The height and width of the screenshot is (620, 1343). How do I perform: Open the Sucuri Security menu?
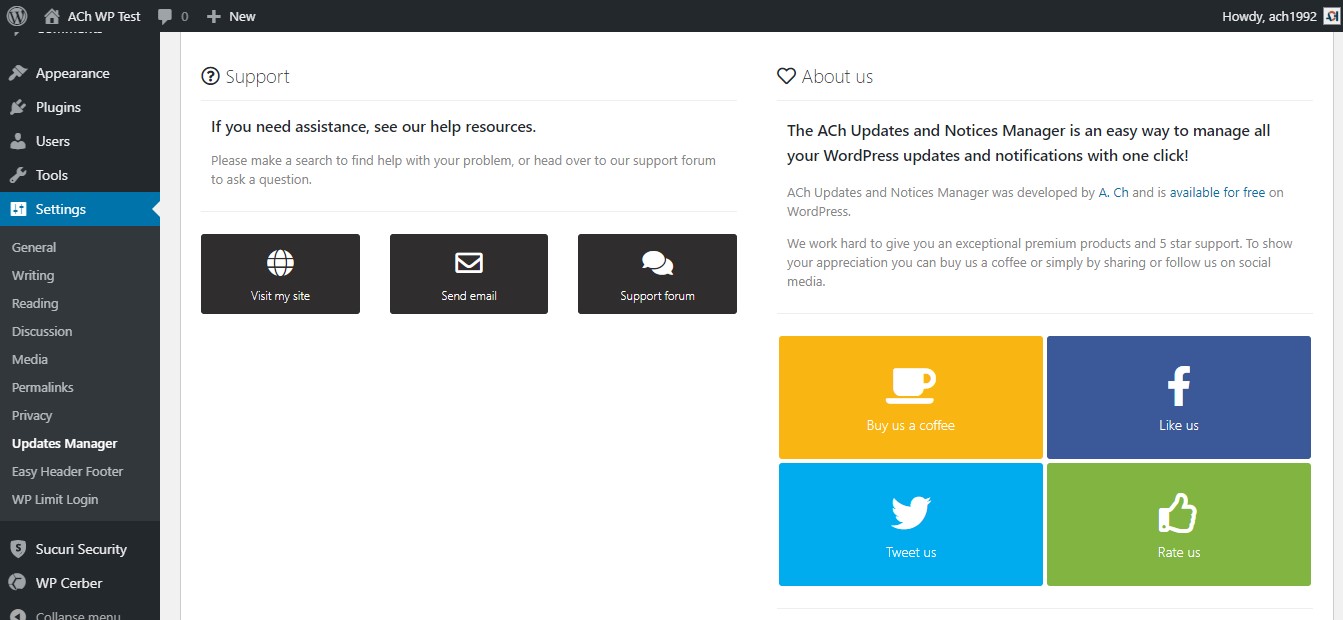click(80, 549)
